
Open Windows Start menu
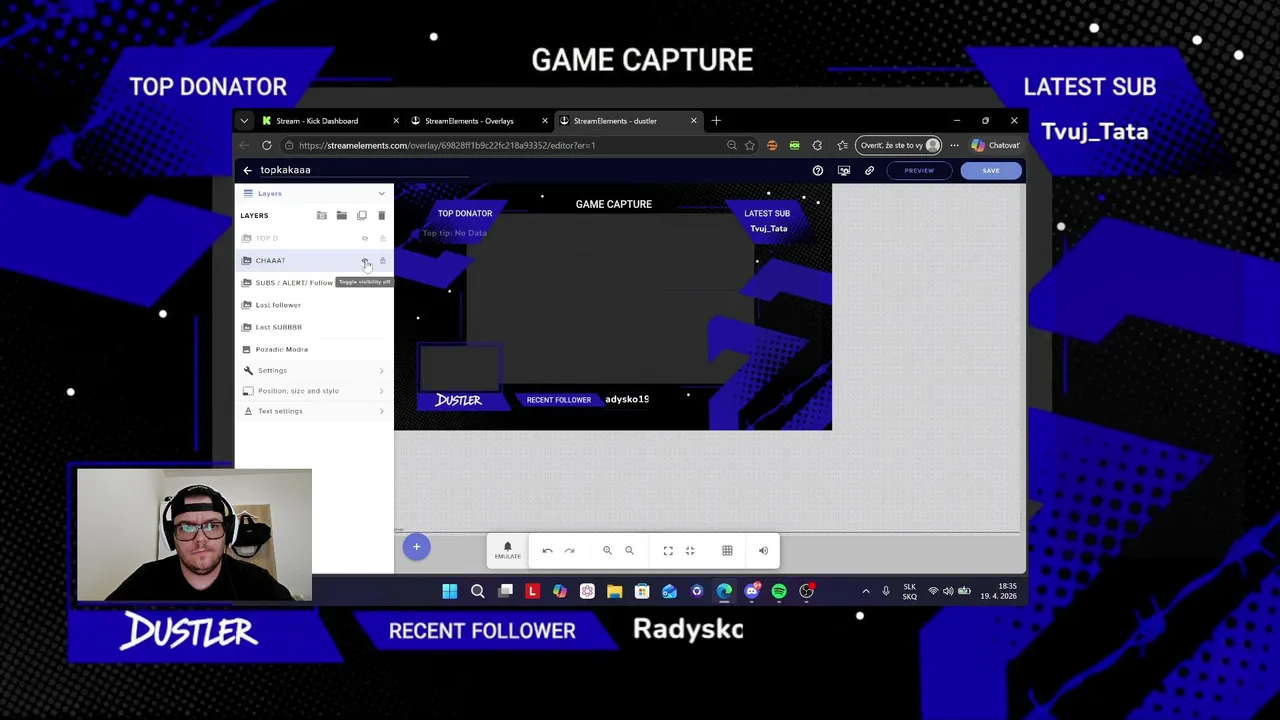click(450, 591)
